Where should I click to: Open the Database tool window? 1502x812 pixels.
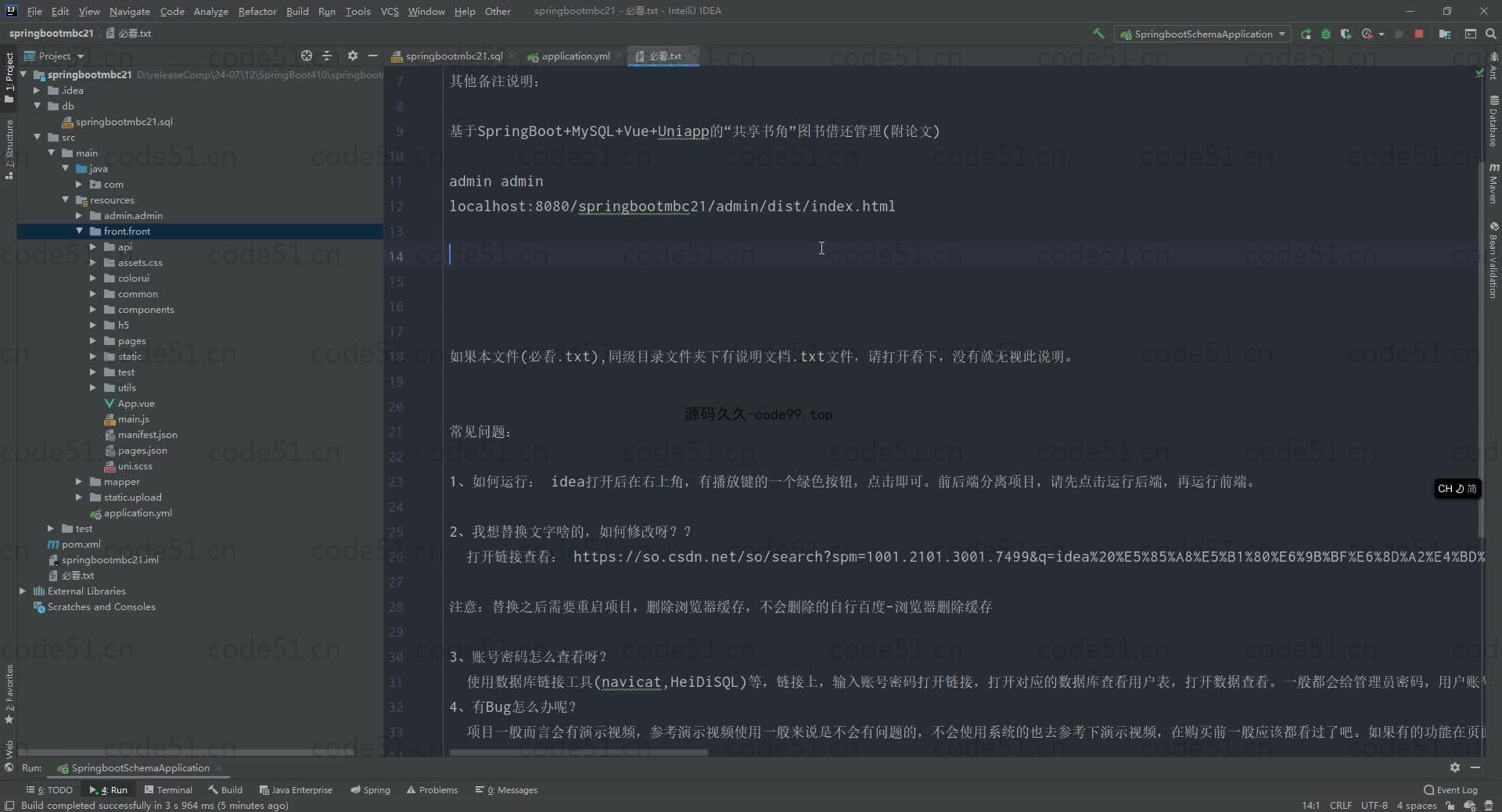(1493, 121)
